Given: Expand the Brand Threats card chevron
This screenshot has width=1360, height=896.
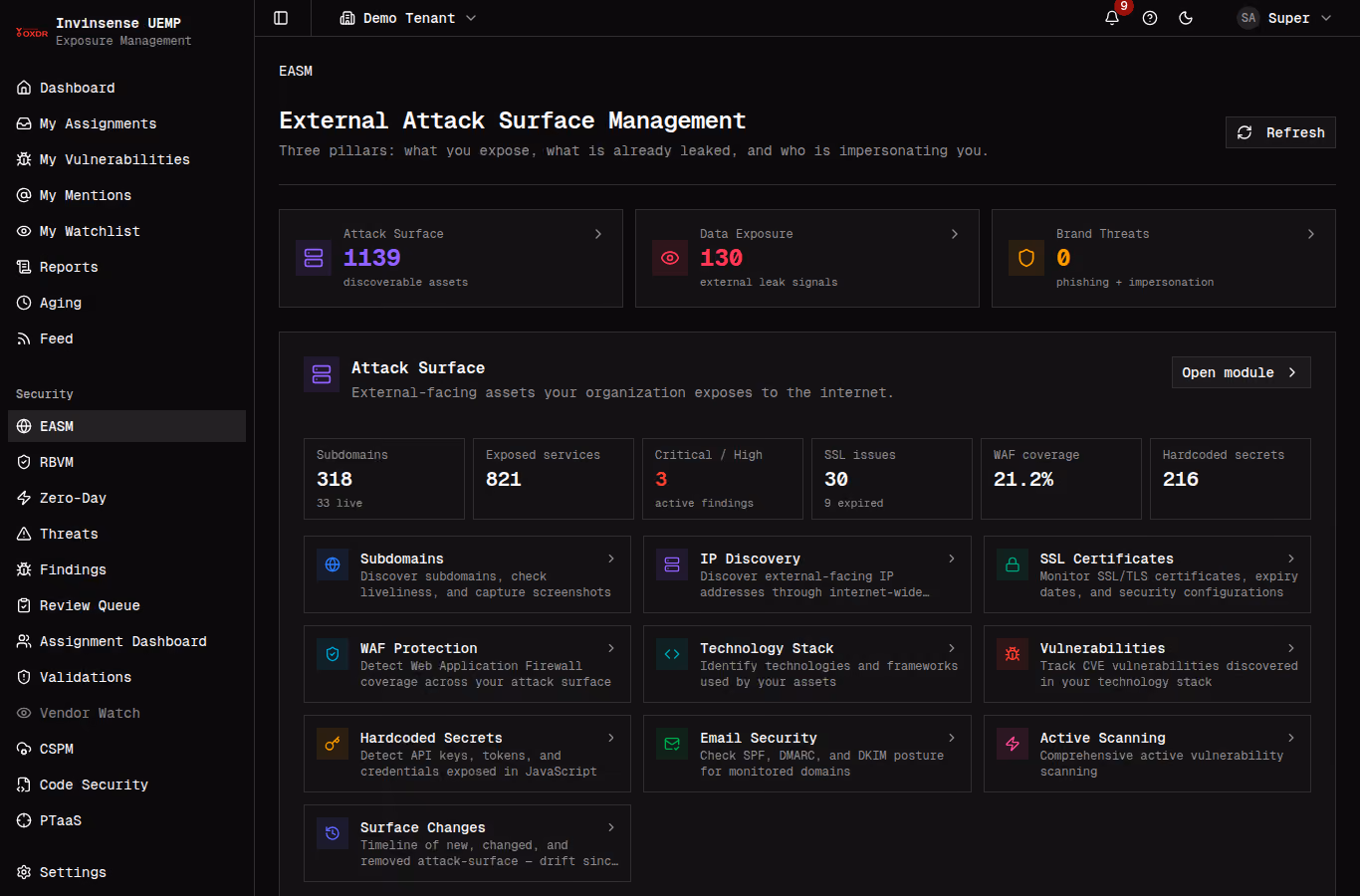Looking at the screenshot, I should tap(1311, 234).
